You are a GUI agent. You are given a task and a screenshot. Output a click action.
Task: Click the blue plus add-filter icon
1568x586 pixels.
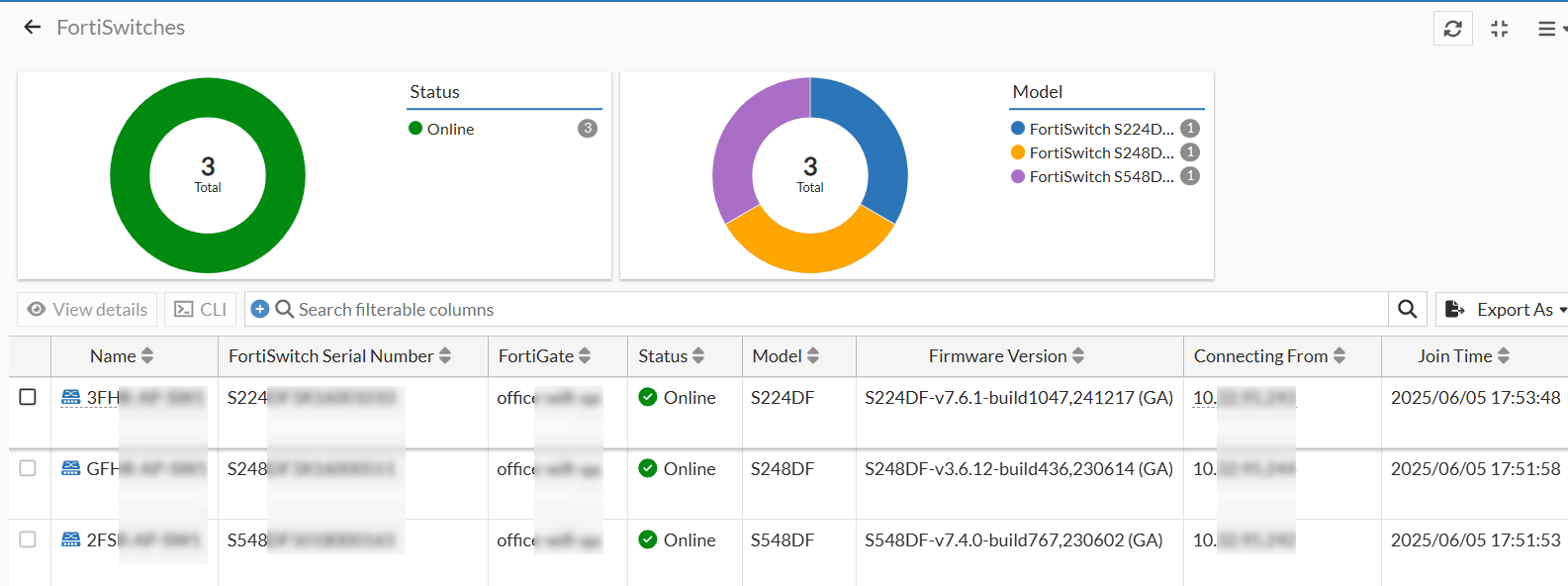tap(260, 310)
